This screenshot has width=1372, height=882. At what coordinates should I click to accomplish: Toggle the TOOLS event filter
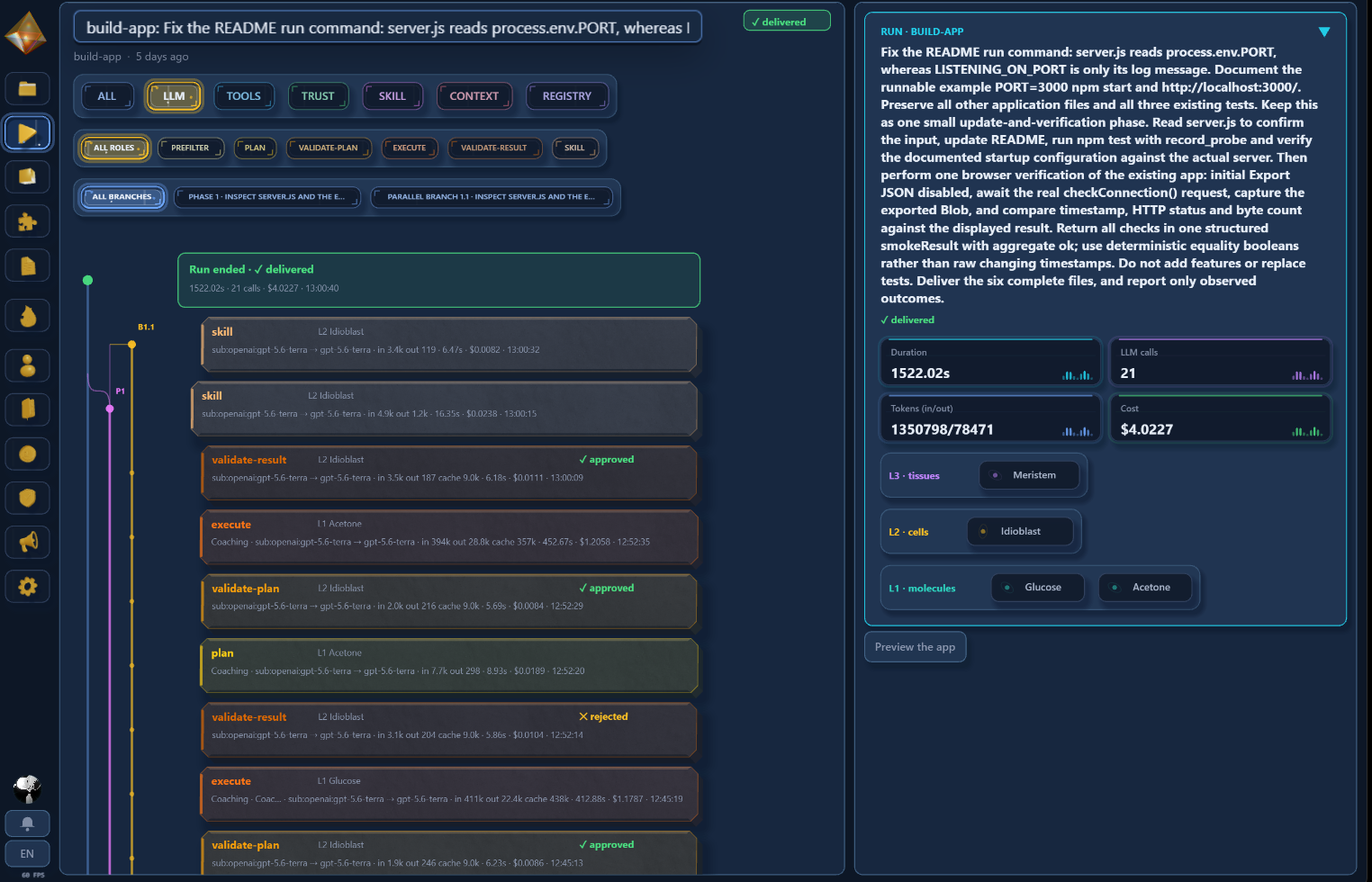point(243,96)
